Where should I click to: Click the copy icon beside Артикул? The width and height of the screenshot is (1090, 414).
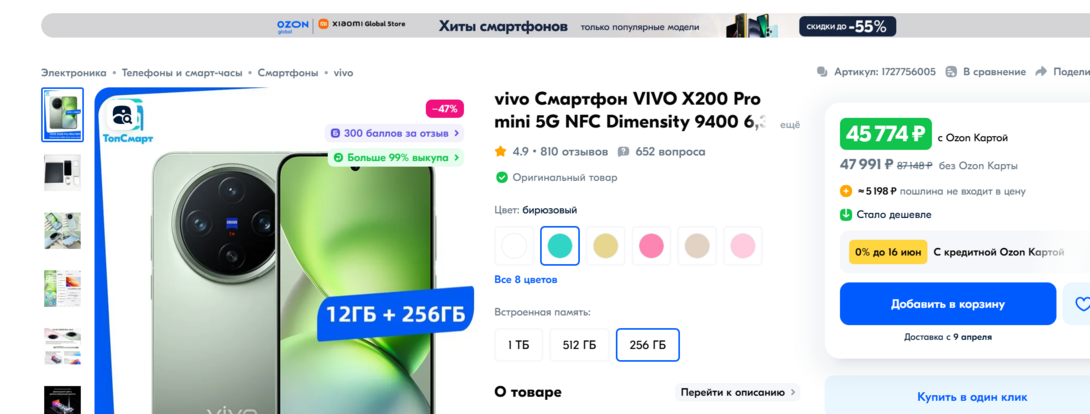click(x=822, y=72)
